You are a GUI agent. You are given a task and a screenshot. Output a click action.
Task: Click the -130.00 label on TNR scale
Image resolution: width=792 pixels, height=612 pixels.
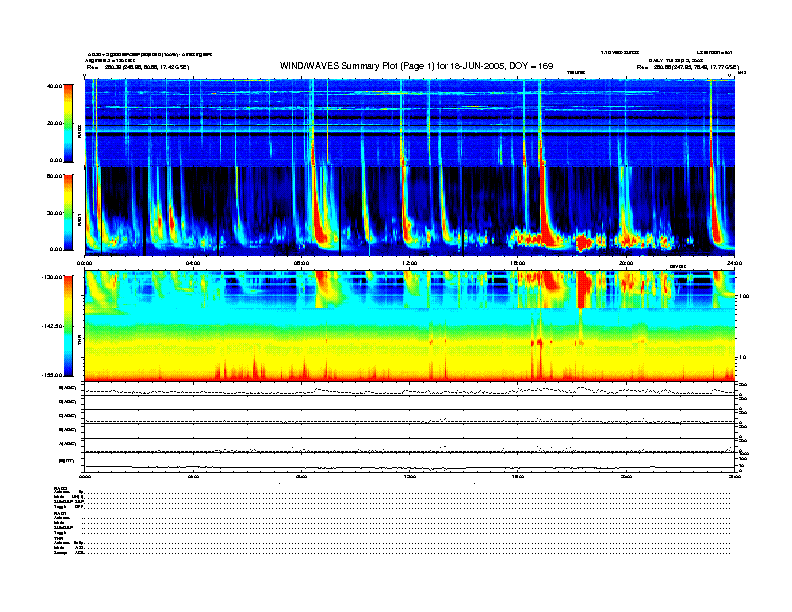pyautogui.click(x=52, y=277)
